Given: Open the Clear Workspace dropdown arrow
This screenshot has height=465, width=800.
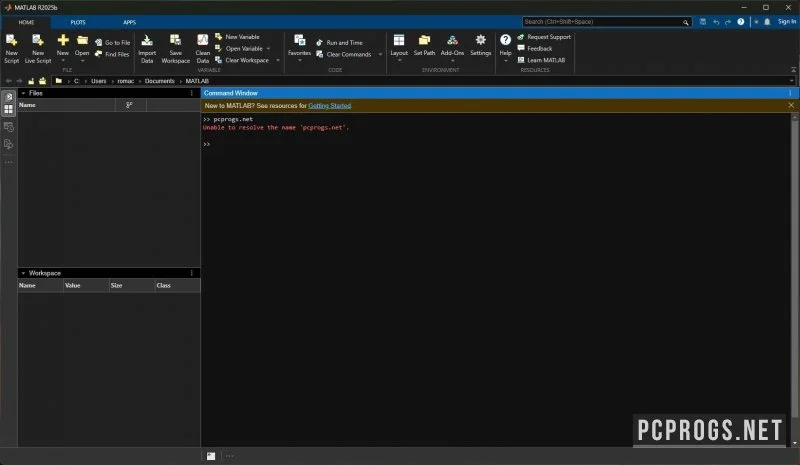Looking at the screenshot, I should 278,61.
